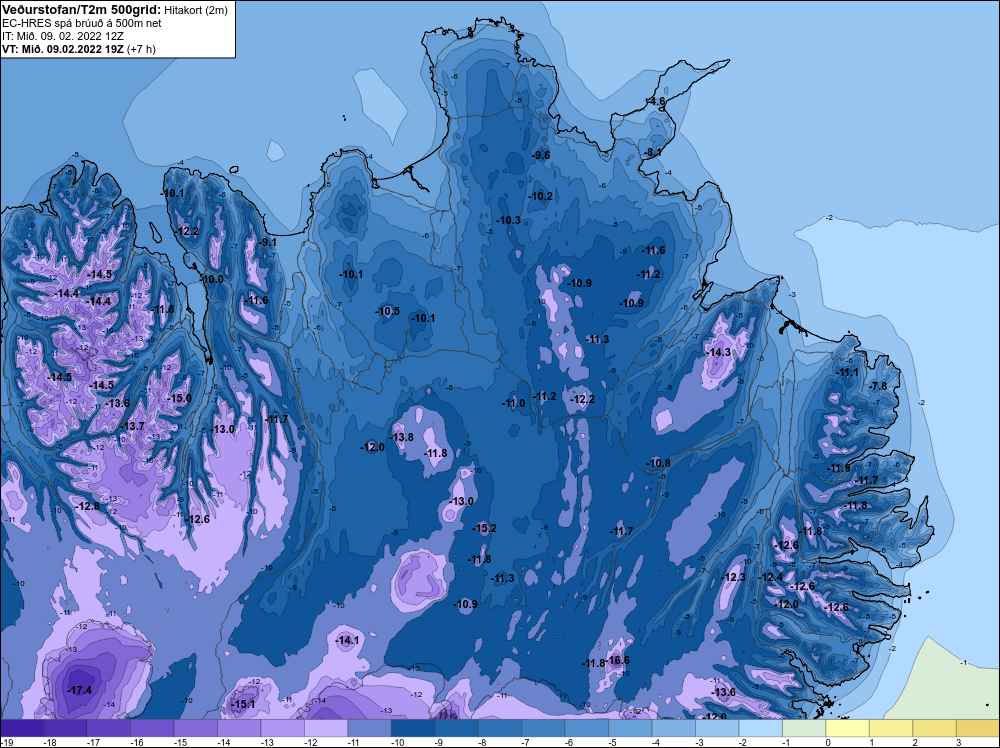Click the '-19' label on the color scale
This screenshot has height=748, width=1000.
(6, 742)
